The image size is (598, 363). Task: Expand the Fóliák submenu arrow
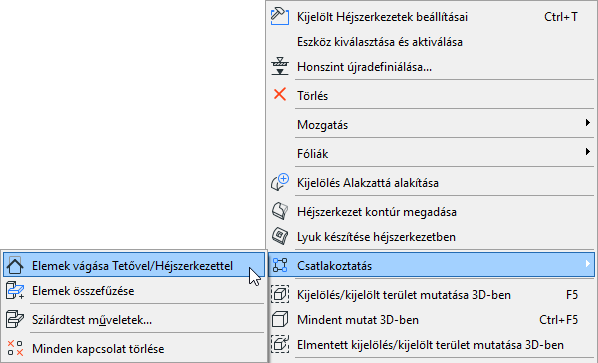(588, 152)
